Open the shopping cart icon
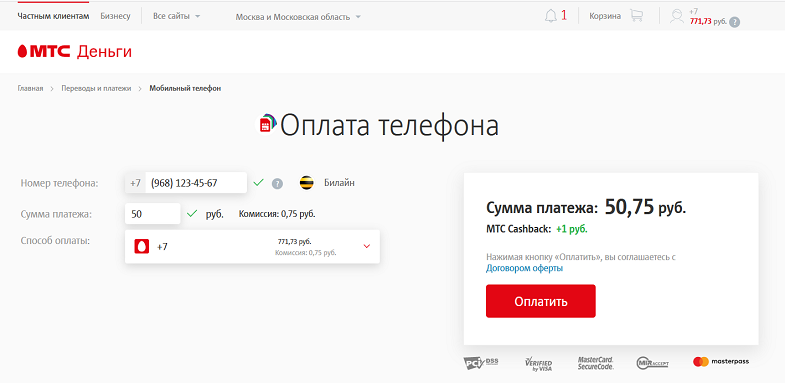 [x=636, y=16]
